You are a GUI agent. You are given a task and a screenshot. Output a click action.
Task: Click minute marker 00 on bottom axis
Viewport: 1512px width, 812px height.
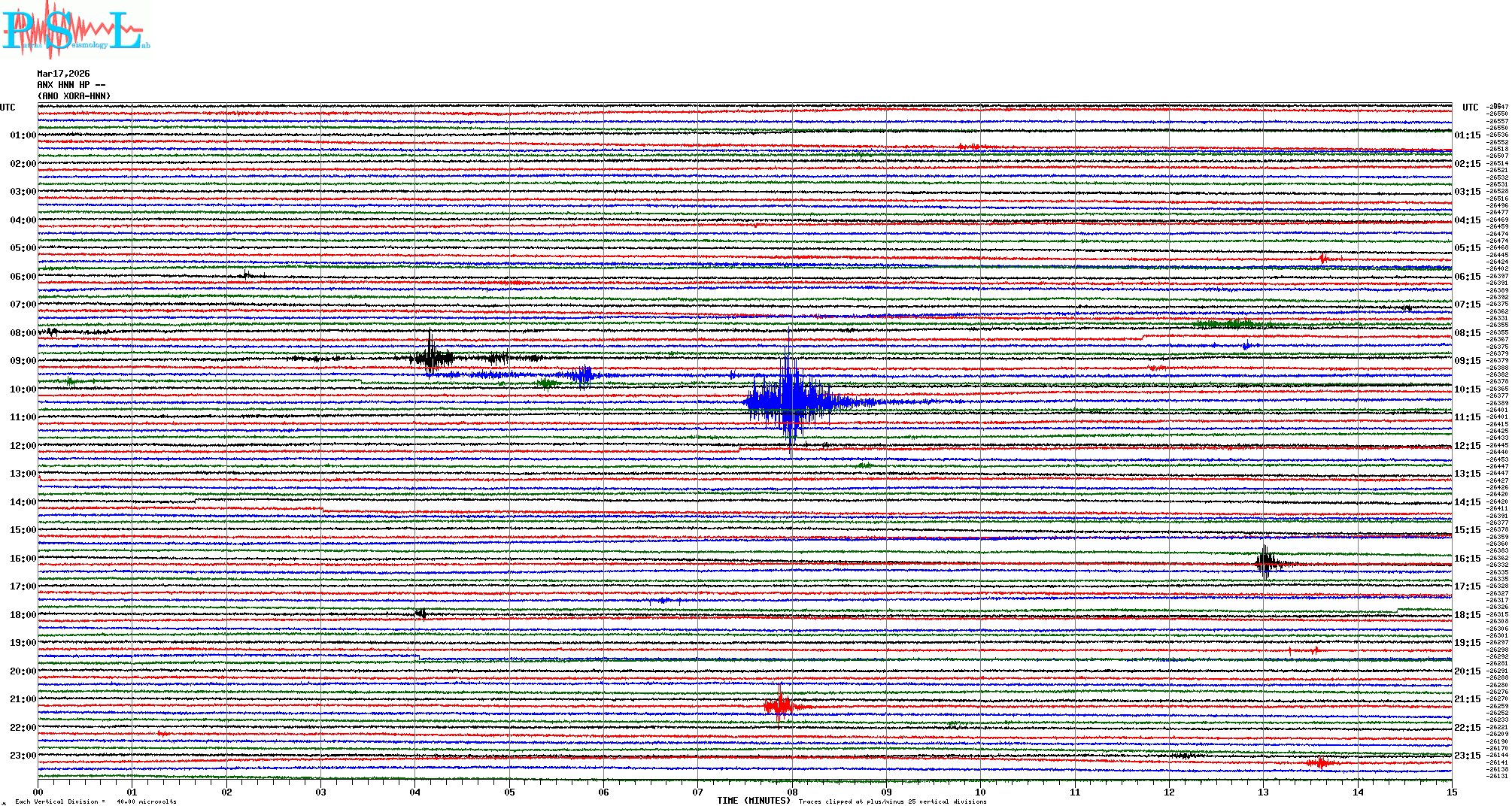tap(38, 792)
